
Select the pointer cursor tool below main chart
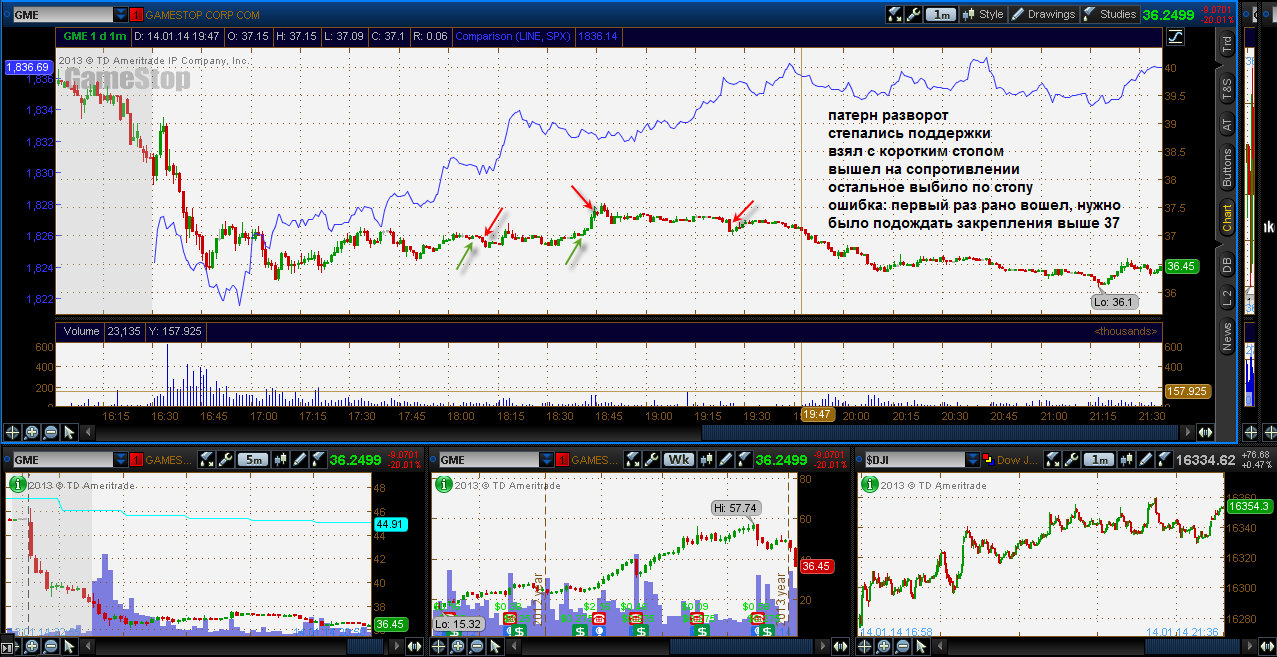(69, 432)
